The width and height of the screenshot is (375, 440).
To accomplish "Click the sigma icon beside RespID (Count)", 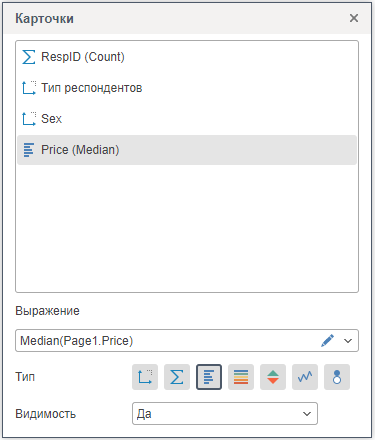I will (29, 57).
